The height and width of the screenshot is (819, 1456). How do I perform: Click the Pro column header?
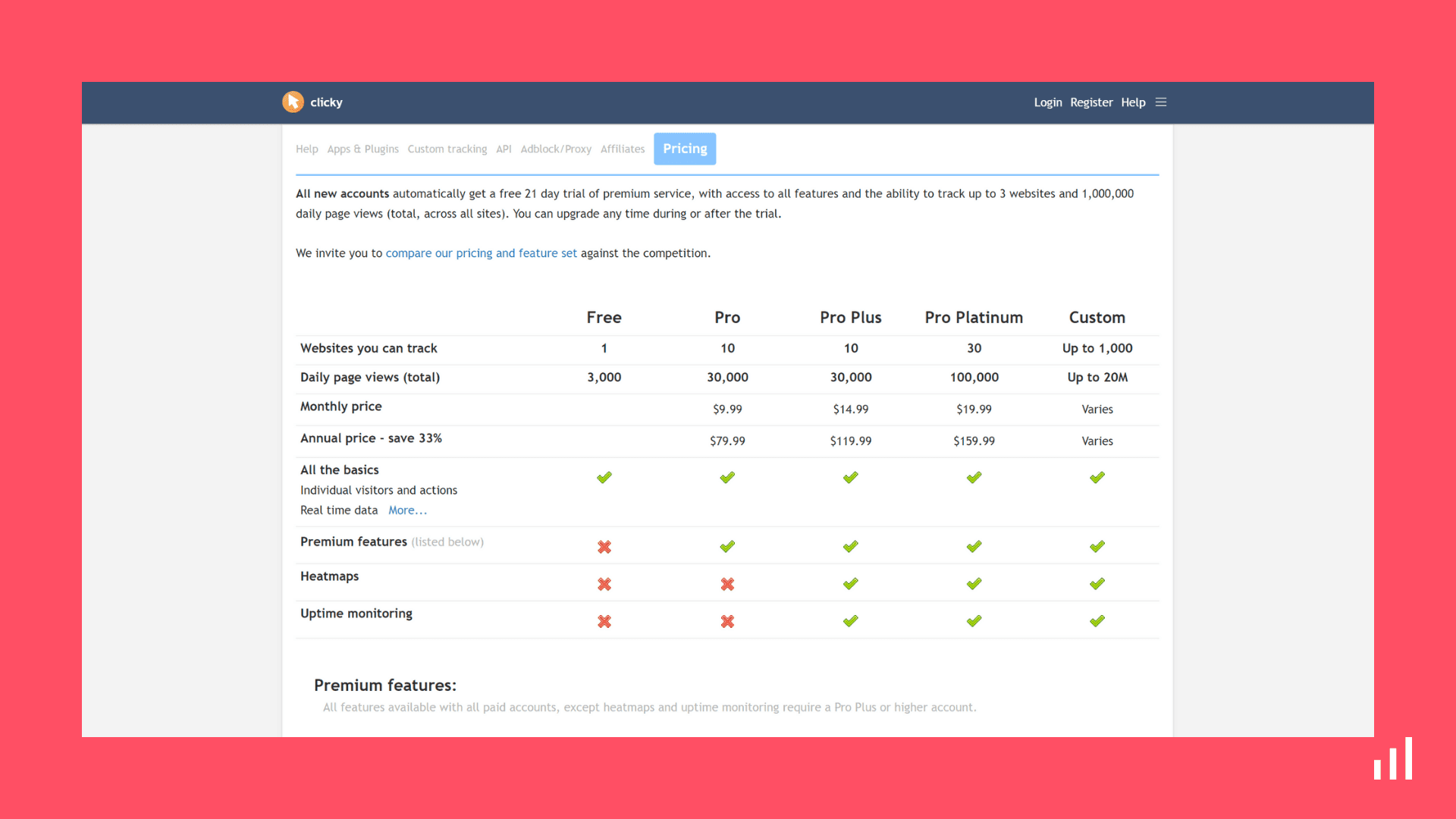click(x=727, y=318)
